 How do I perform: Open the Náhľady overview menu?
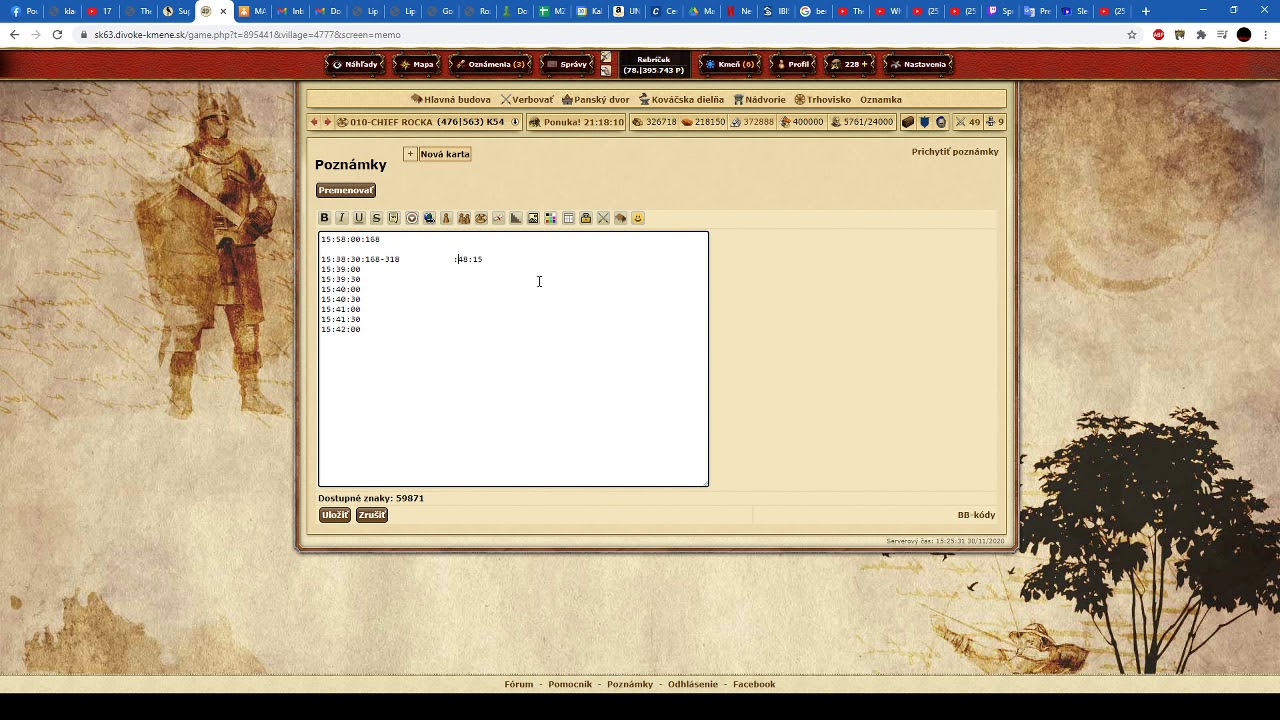pos(356,64)
